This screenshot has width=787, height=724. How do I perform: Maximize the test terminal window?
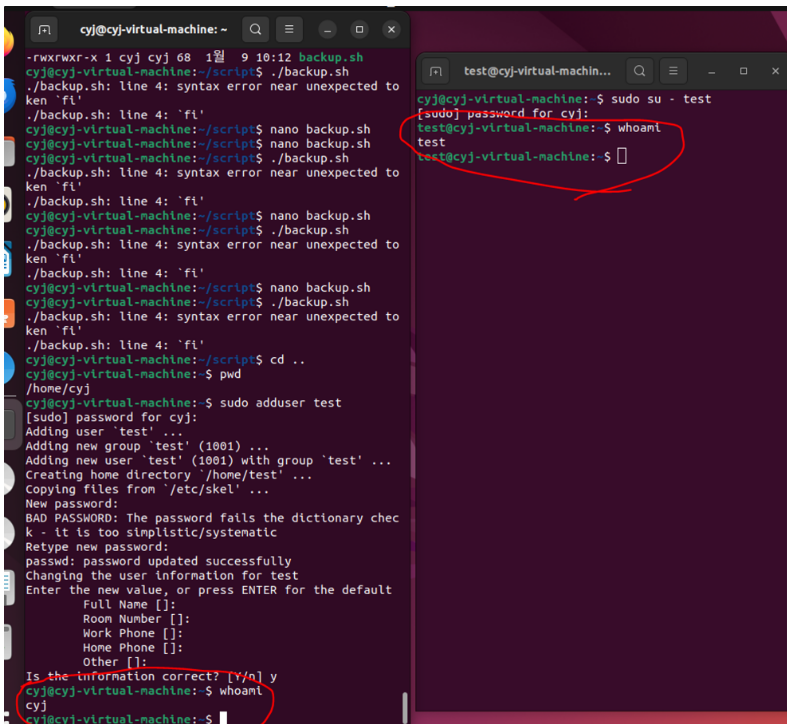(x=743, y=71)
